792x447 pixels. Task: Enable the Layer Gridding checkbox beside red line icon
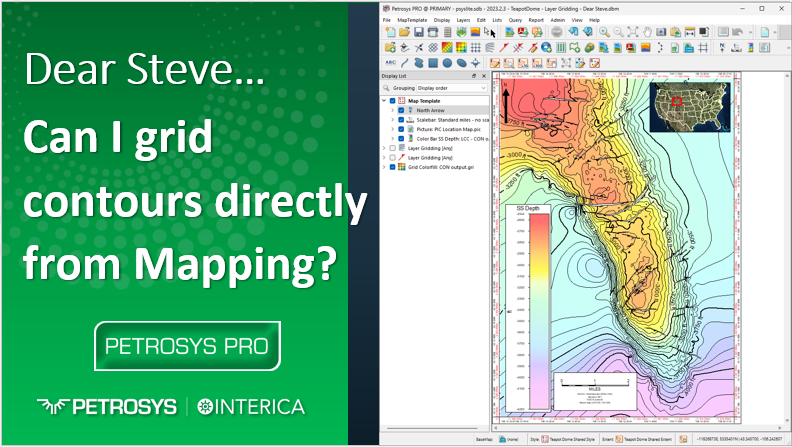click(x=392, y=158)
